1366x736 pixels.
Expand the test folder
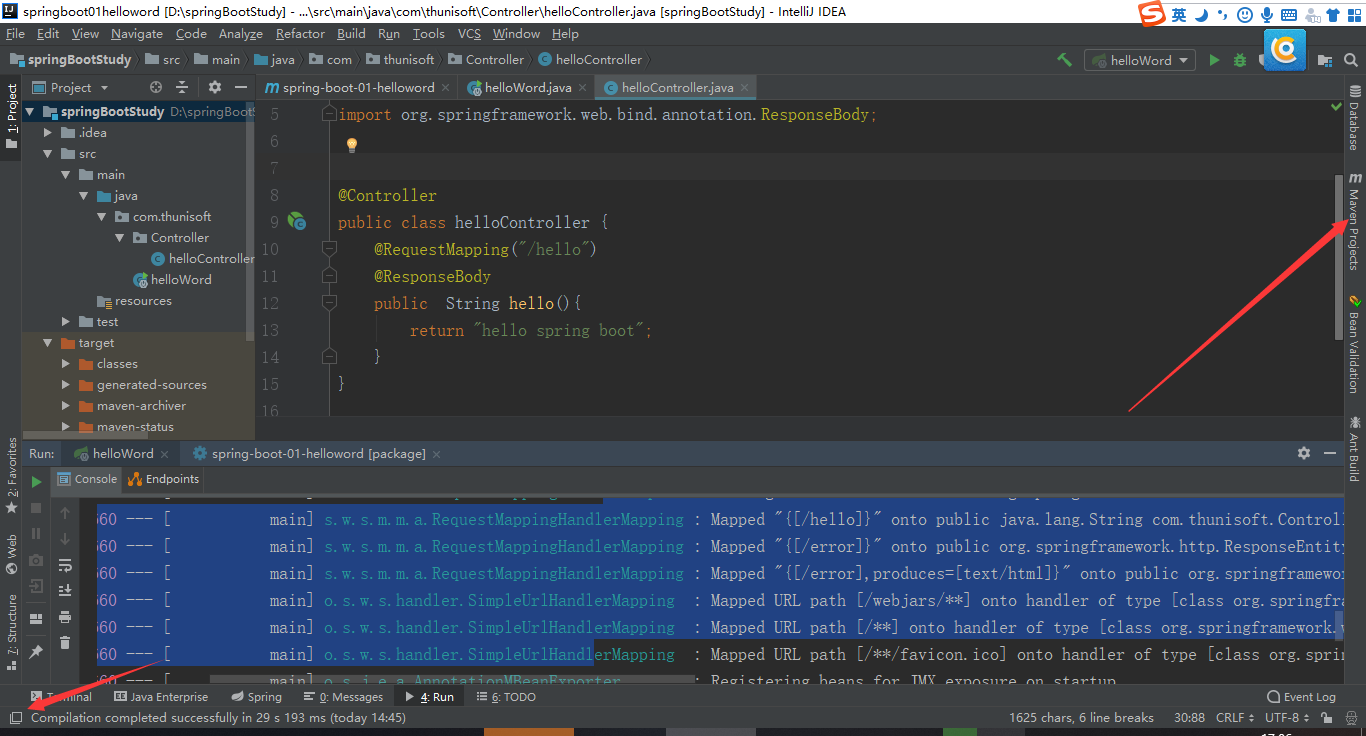66,322
